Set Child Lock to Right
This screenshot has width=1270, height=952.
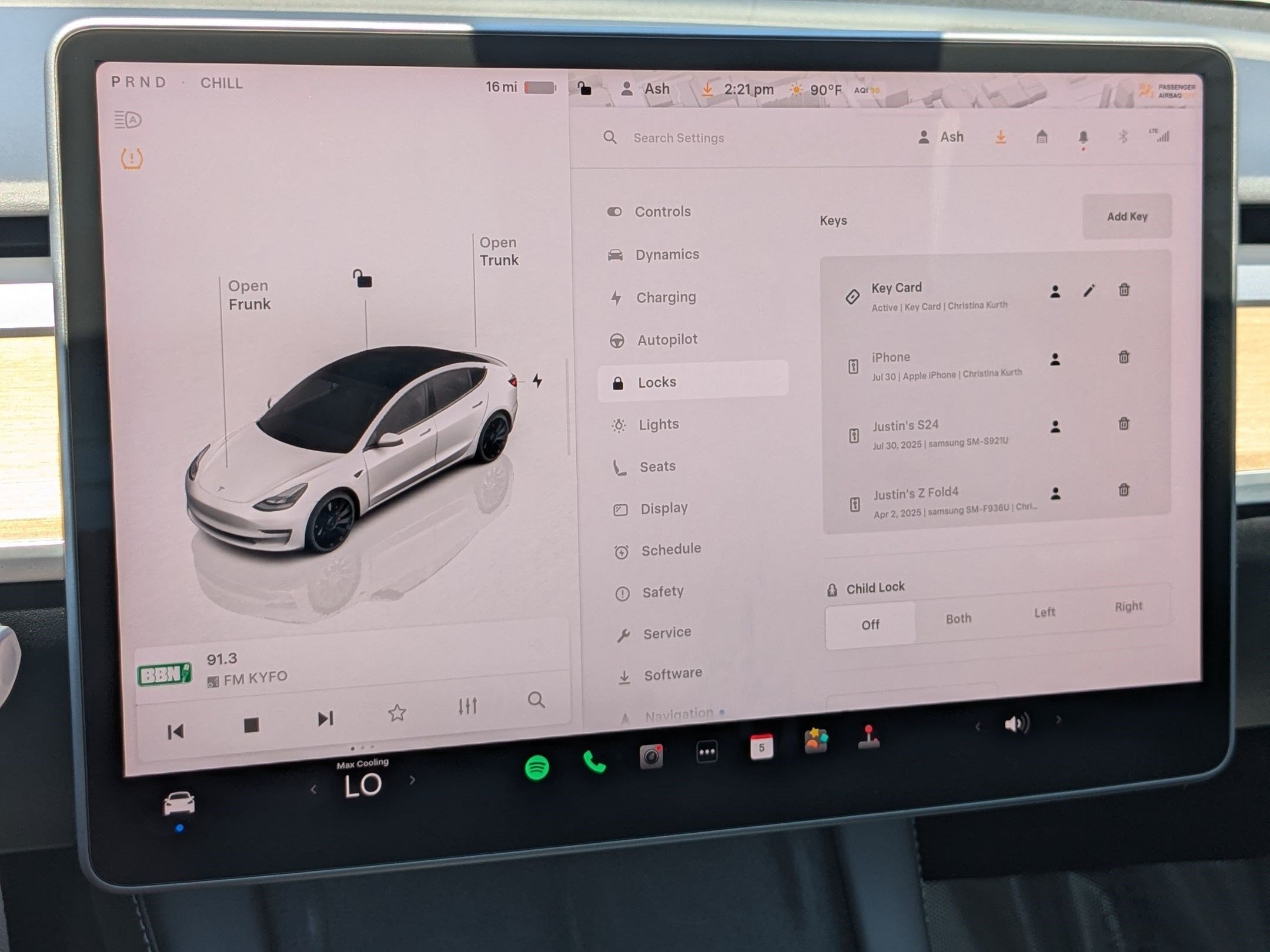(x=1128, y=606)
